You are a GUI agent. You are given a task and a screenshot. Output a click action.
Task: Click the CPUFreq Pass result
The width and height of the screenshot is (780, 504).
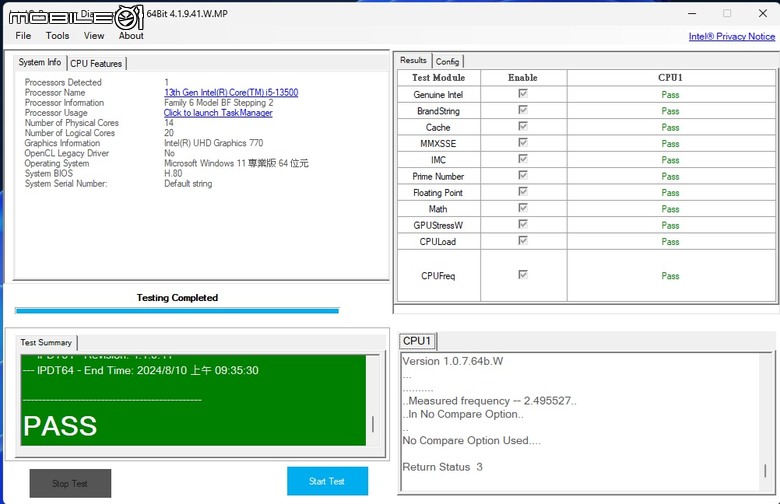coord(671,276)
